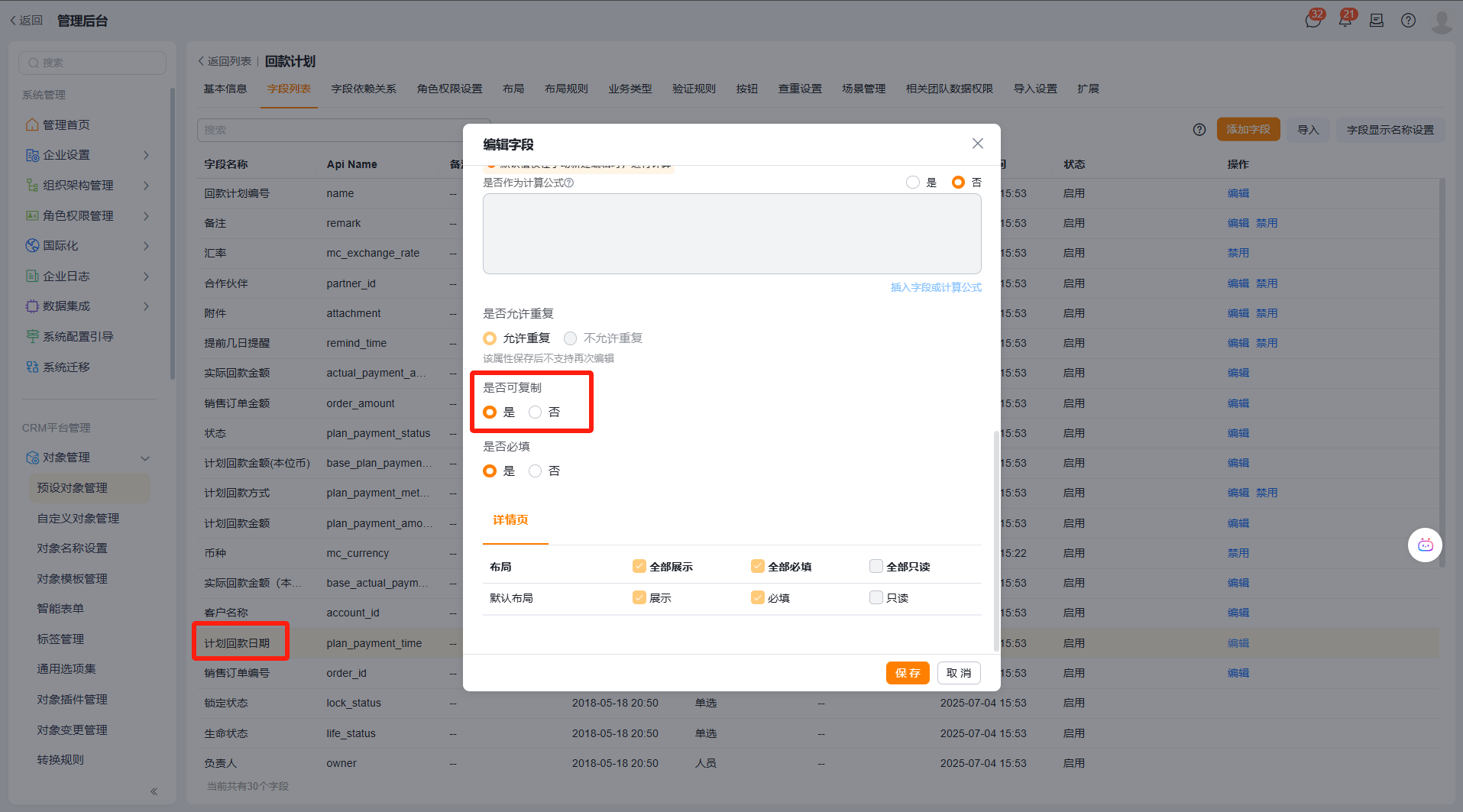Viewport: 1463px width, 812px height.
Task: Switch to the 字段依赖关系 tab
Action: (x=364, y=89)
